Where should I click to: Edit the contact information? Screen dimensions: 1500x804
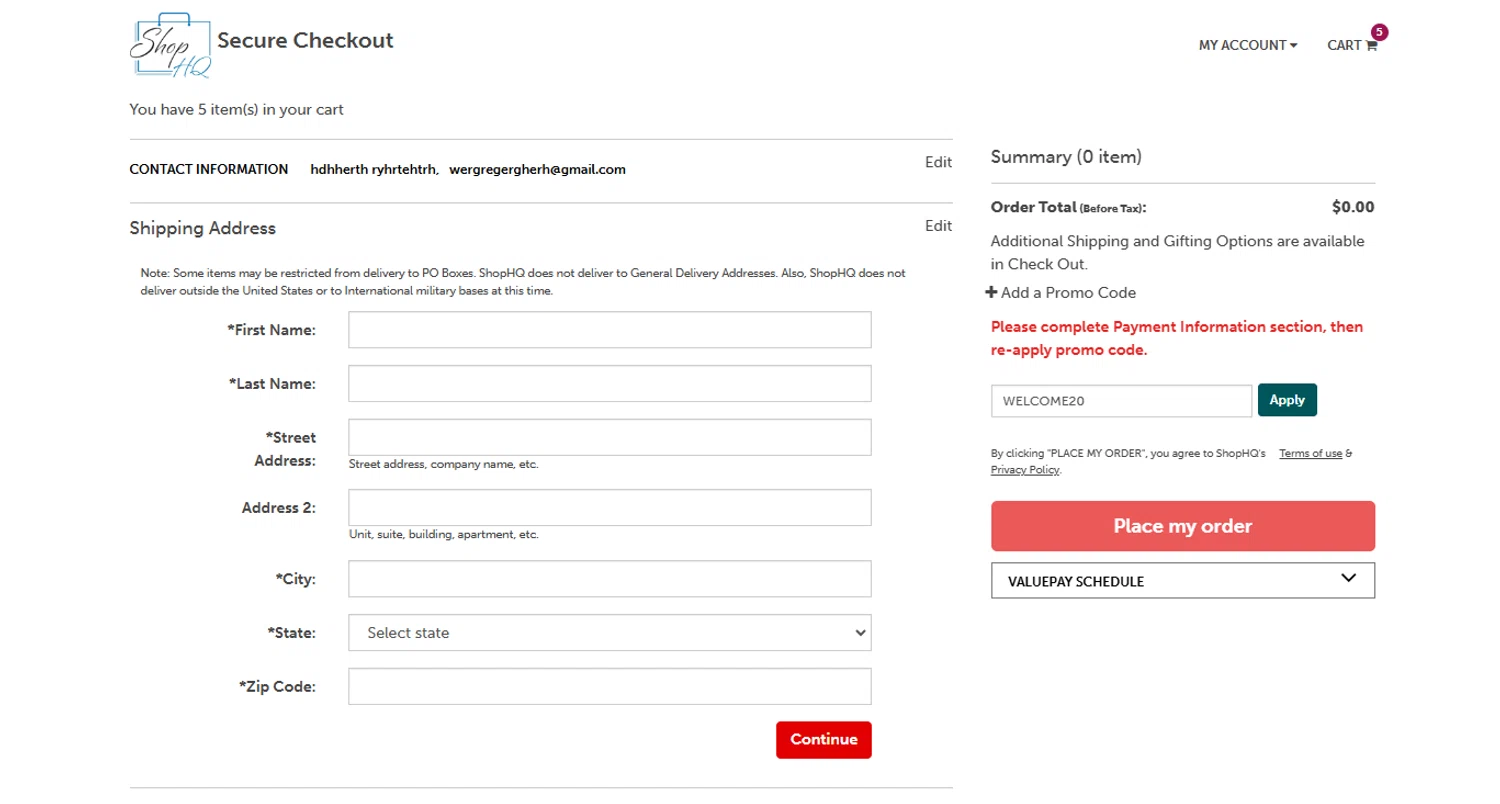938,162
